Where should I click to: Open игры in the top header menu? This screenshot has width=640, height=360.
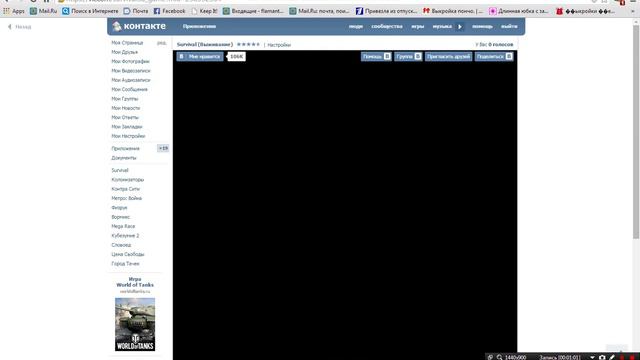coord(418,26)
